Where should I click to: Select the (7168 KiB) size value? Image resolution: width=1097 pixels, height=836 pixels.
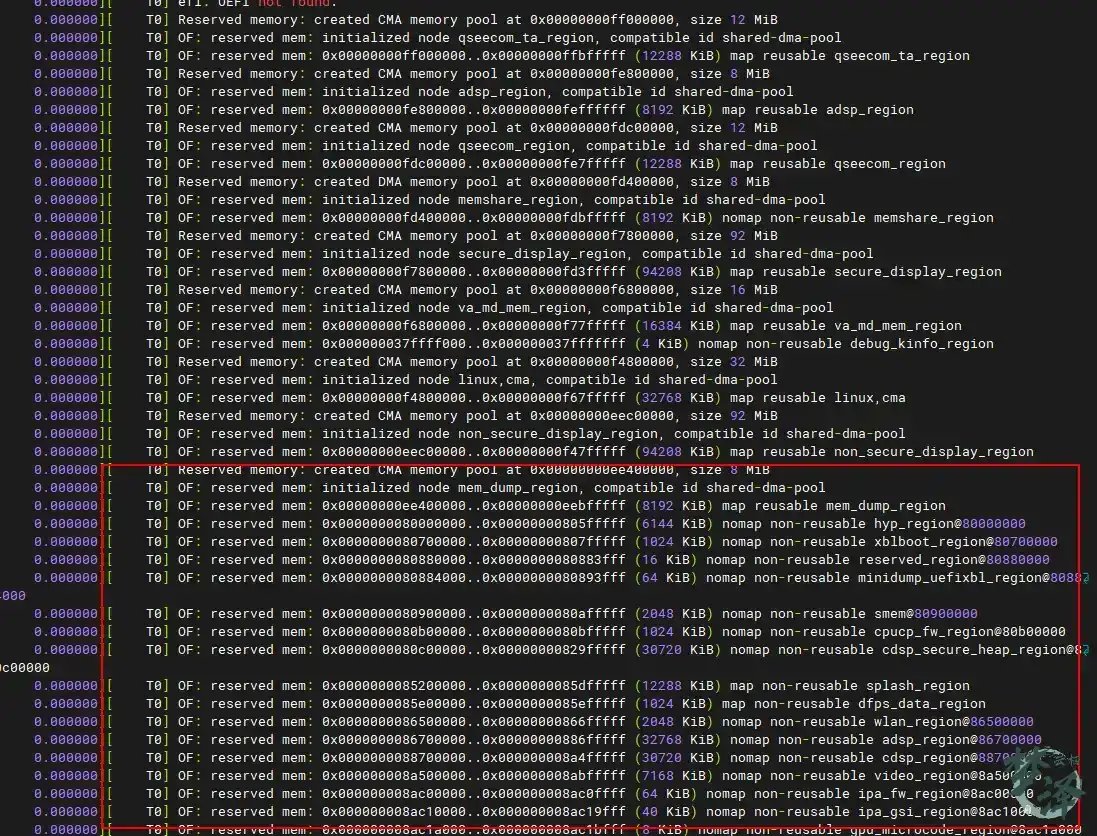coord(674,776)
